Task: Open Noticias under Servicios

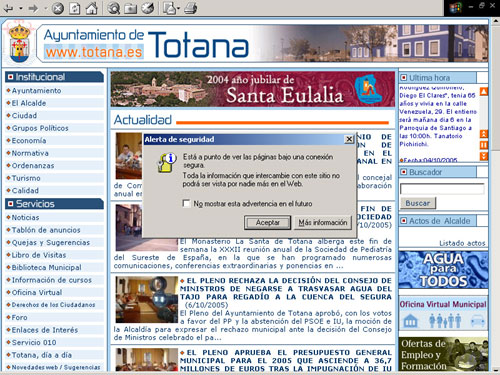Action: tap(25, 218)
